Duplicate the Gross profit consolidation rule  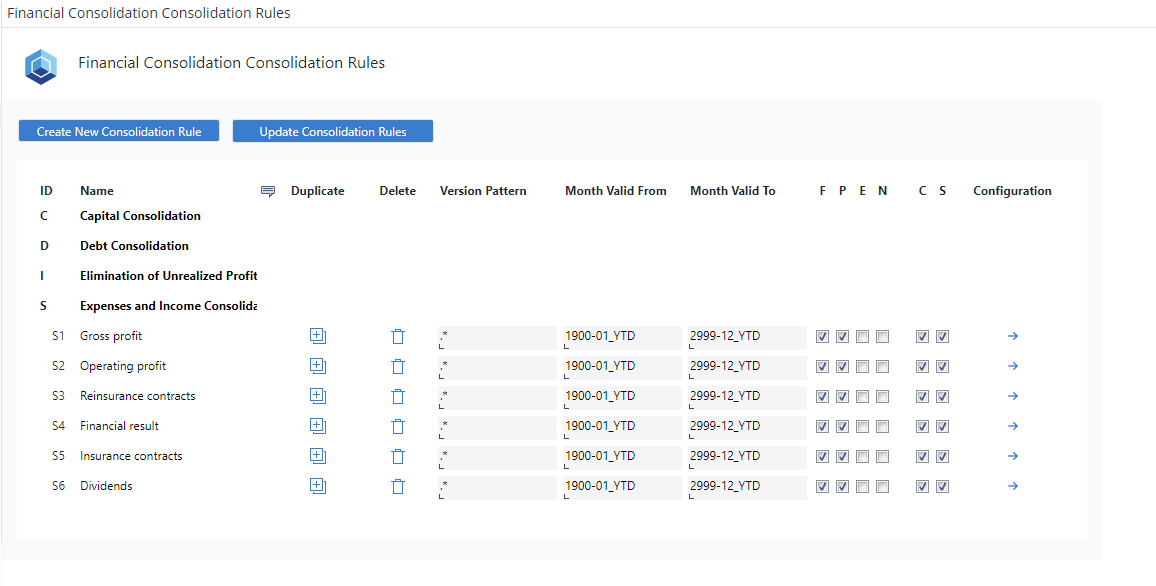point(317,336)
